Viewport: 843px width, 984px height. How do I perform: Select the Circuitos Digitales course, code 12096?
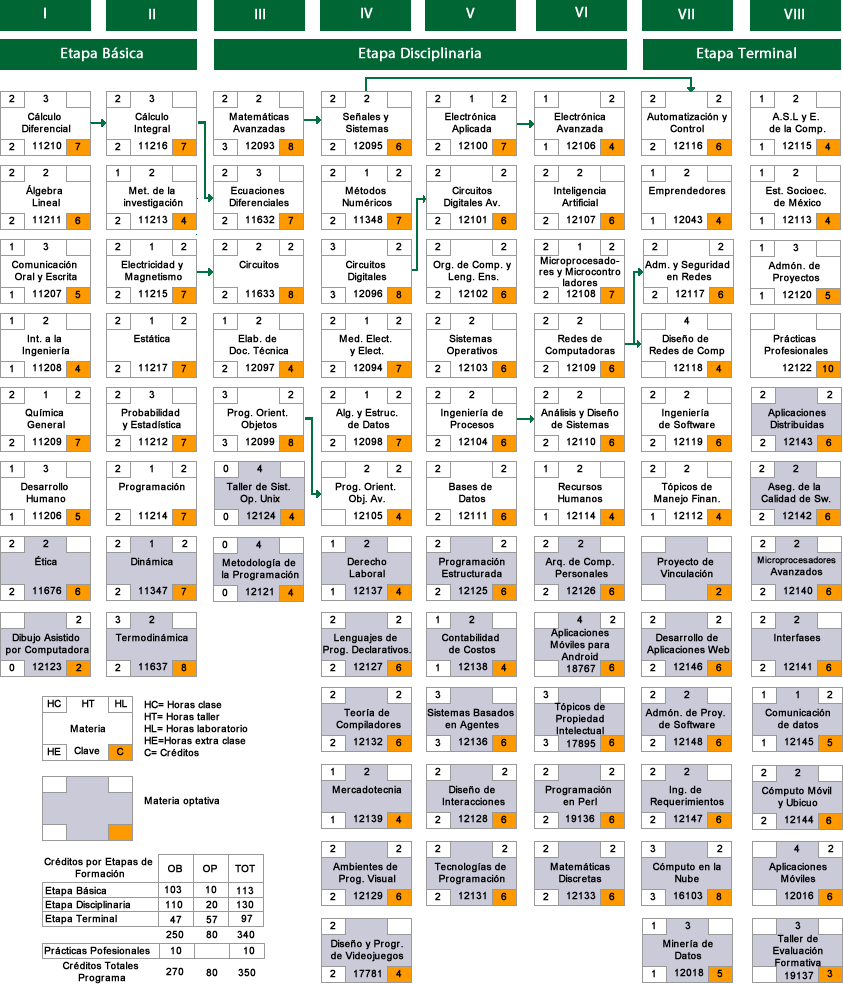(x=367, y=272)
